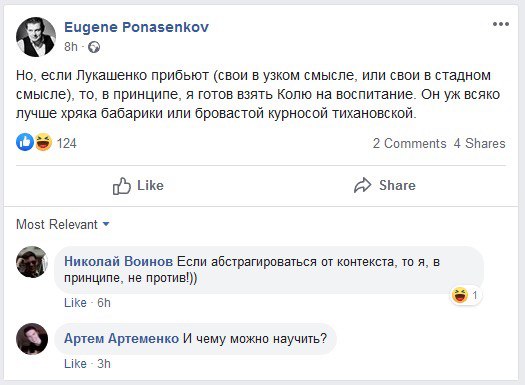
Task: Like the post by Eugene Ponasenkov
Action: point(138,186)
